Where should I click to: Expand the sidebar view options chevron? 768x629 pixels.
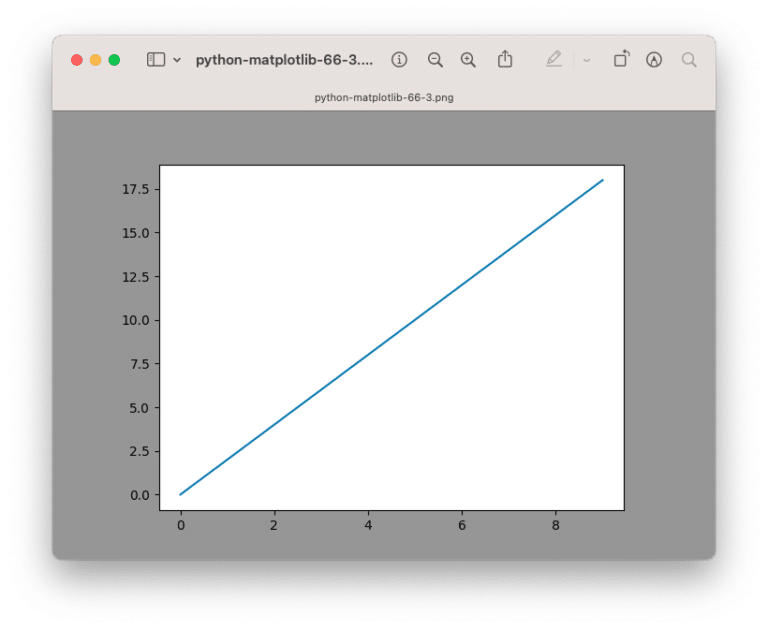point(177,60)
